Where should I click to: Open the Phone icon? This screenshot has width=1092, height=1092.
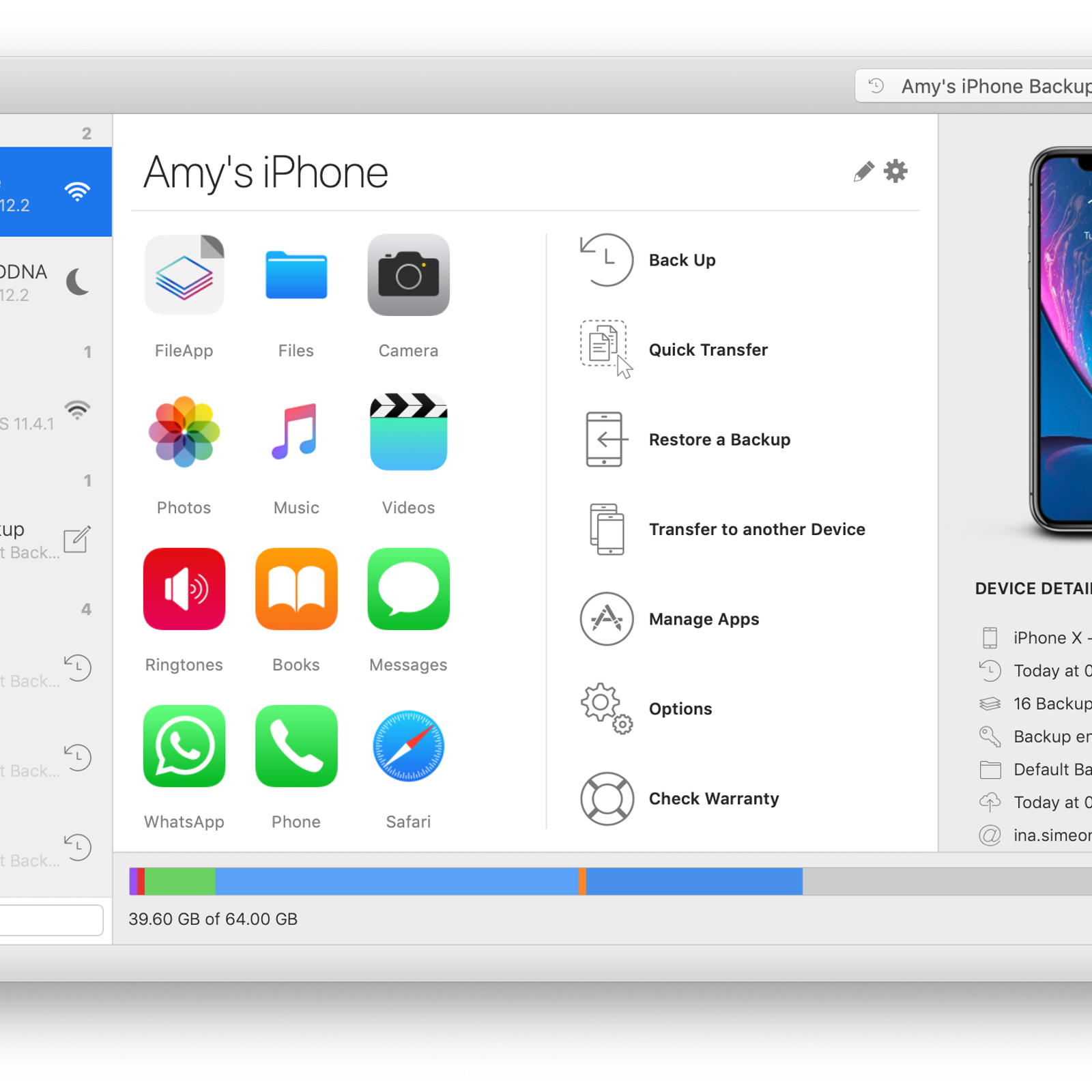(x=296, y=746)
